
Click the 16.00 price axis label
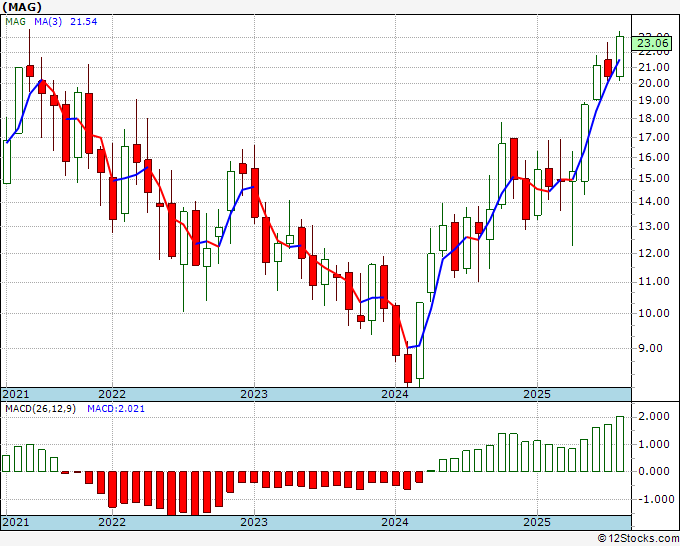click(x=654, y=157)
